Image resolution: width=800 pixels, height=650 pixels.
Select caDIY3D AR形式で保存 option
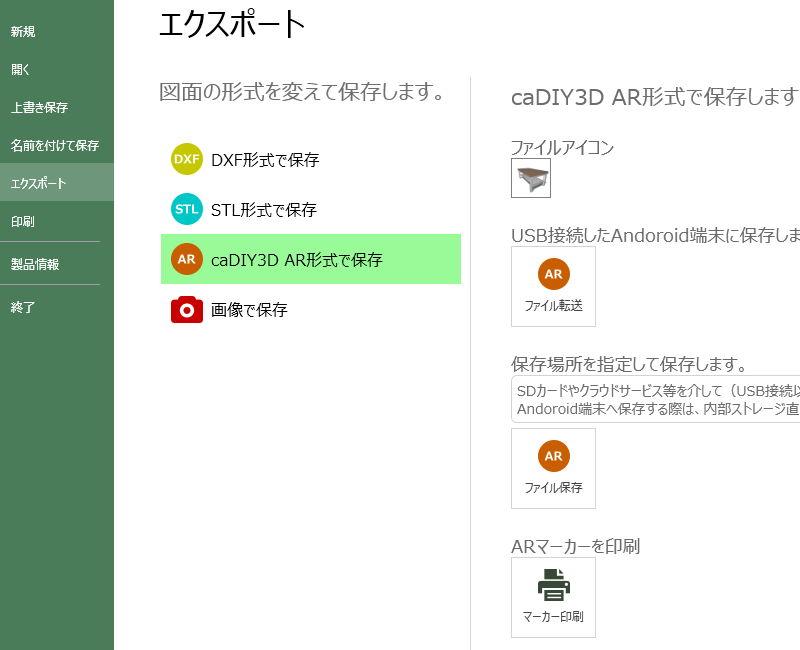[311, 259]
